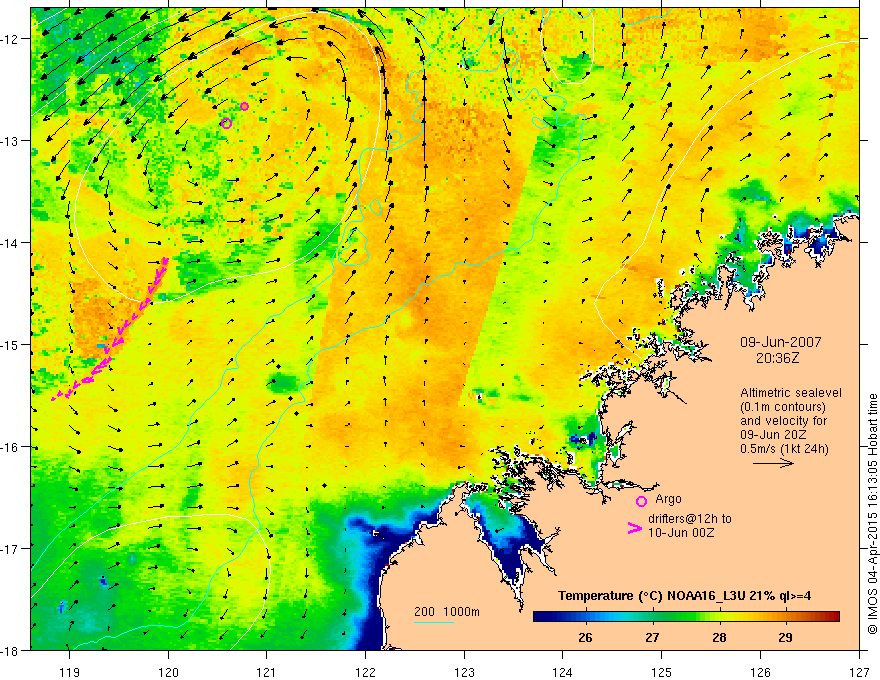Image resolution: width=880 pixels, height=680 pixels.
Task: Click the -16 latitude axis label
Action: tap(10, 447)
